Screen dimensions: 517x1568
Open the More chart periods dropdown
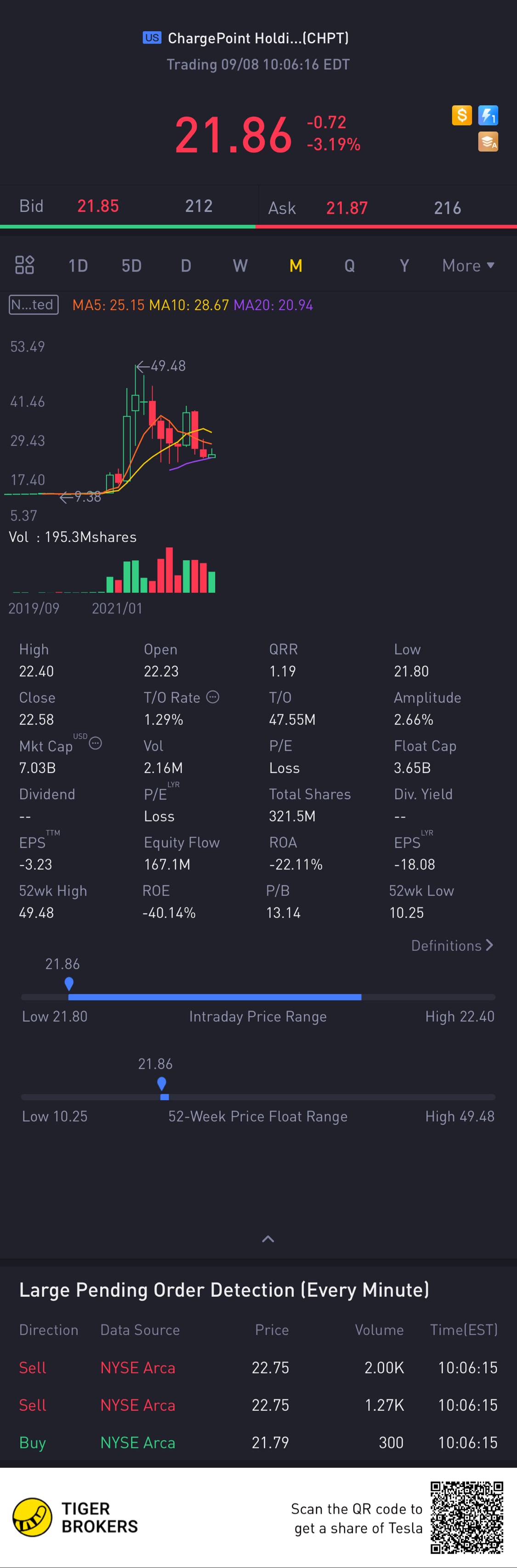coord(468,265)
